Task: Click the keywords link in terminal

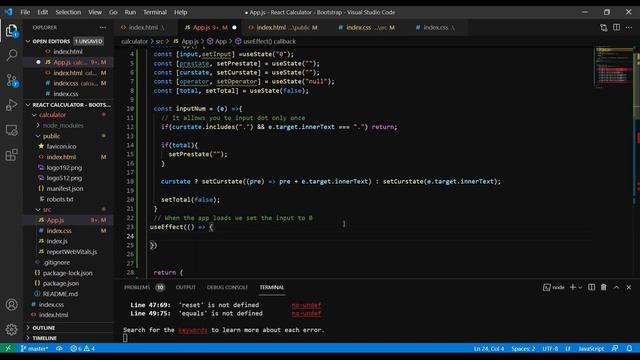Action: coord(193,330)
